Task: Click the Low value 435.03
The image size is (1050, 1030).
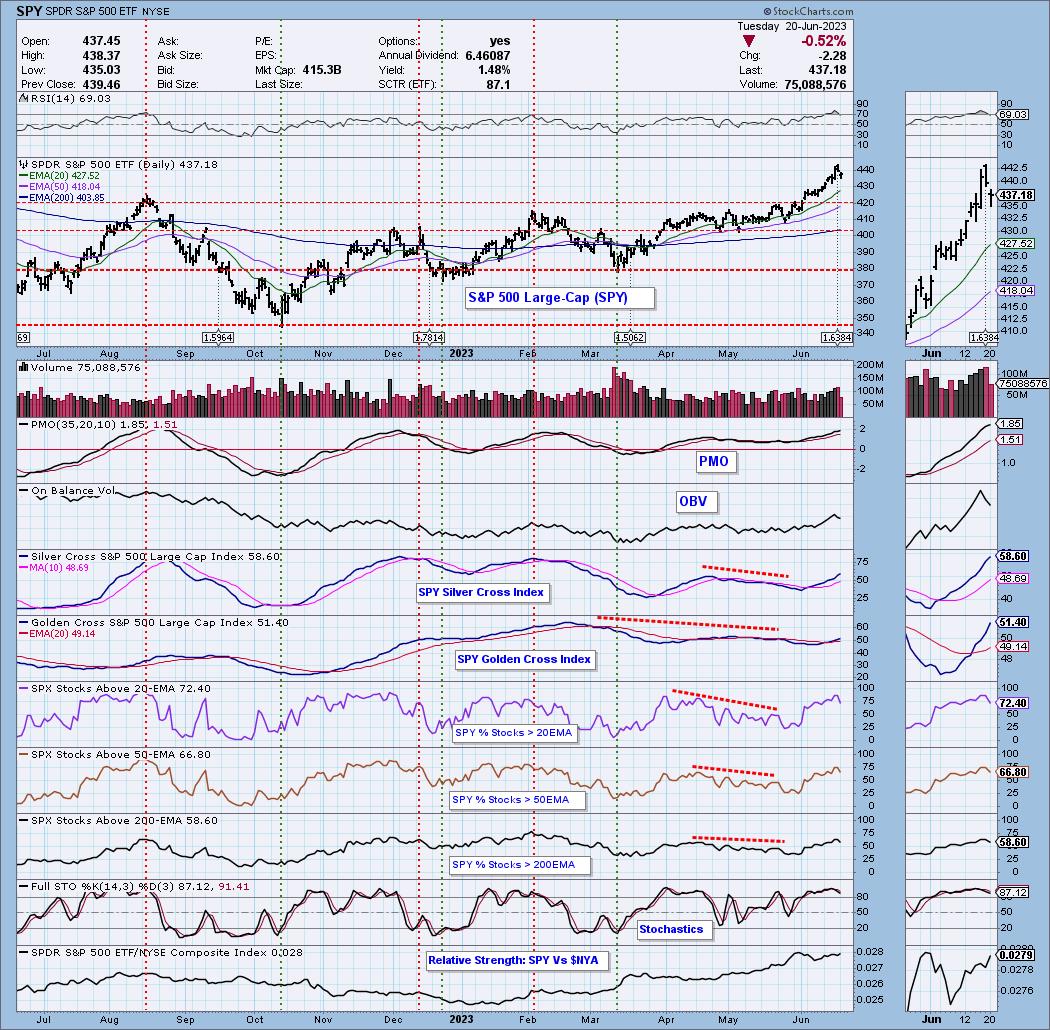Action: [102, 70]
